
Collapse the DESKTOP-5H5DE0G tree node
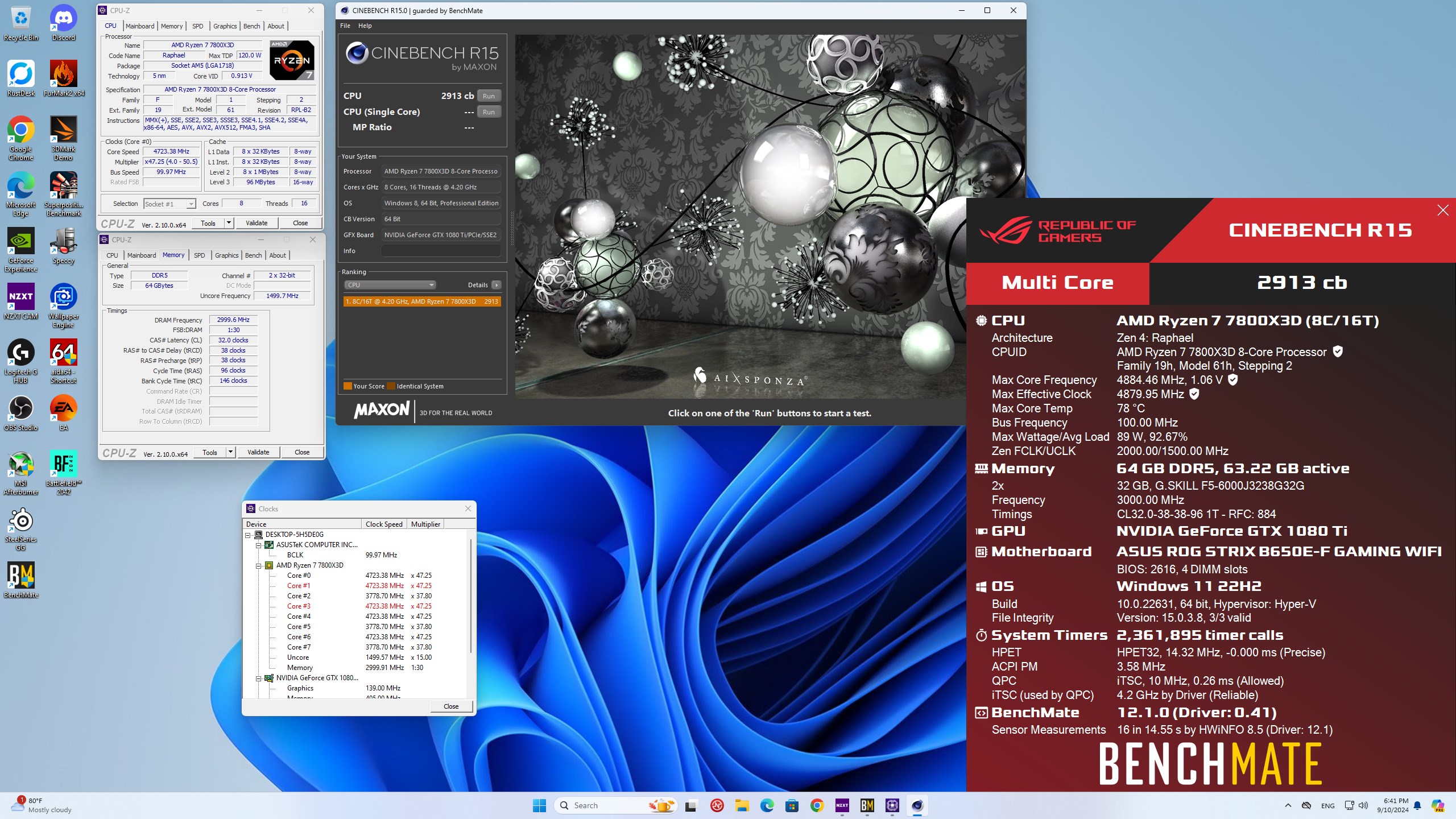[x=248, y=535]
